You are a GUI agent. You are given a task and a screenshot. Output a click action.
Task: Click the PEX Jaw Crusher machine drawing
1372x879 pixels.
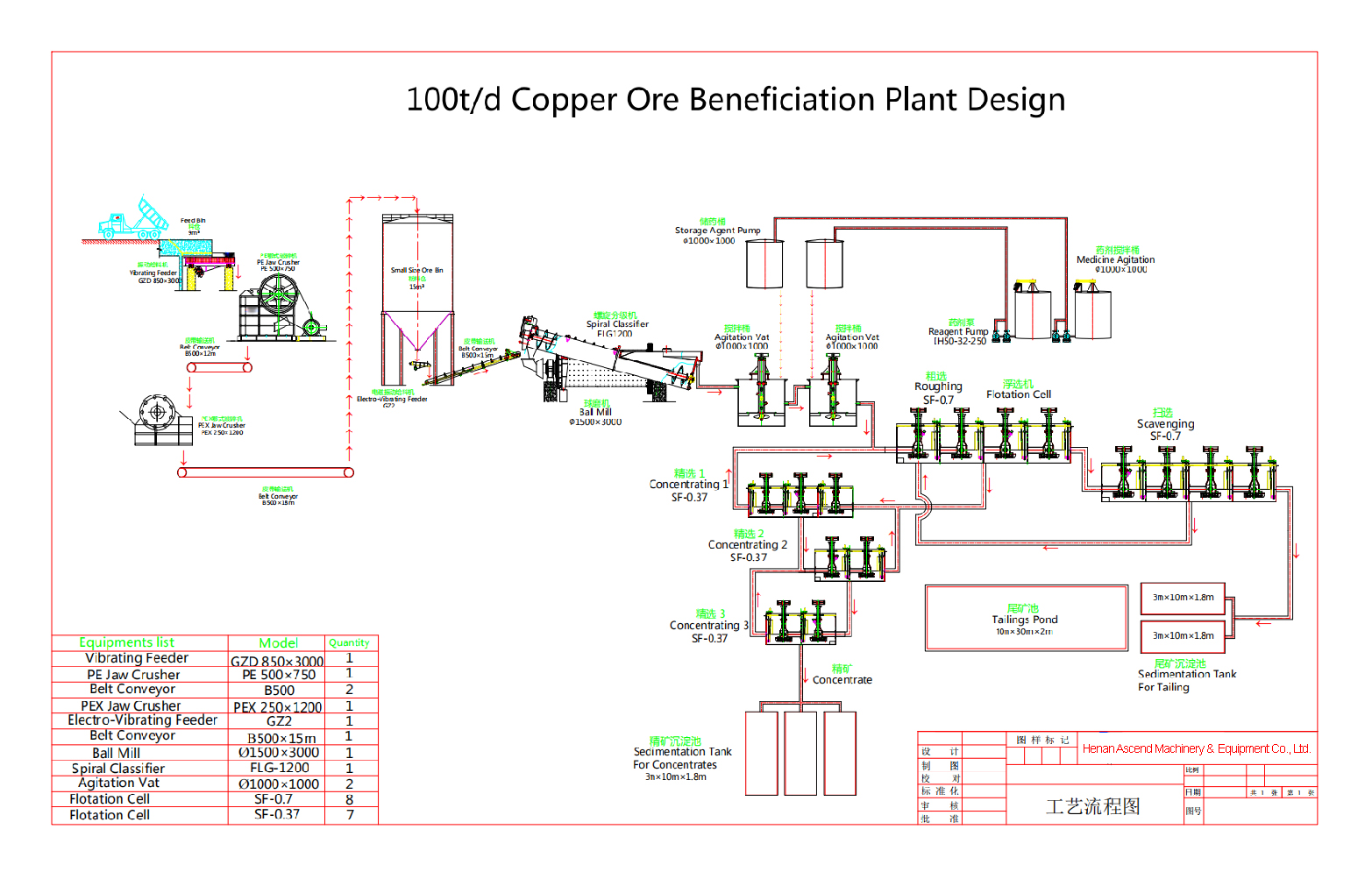pyautogui.click(x=158, y=421)
